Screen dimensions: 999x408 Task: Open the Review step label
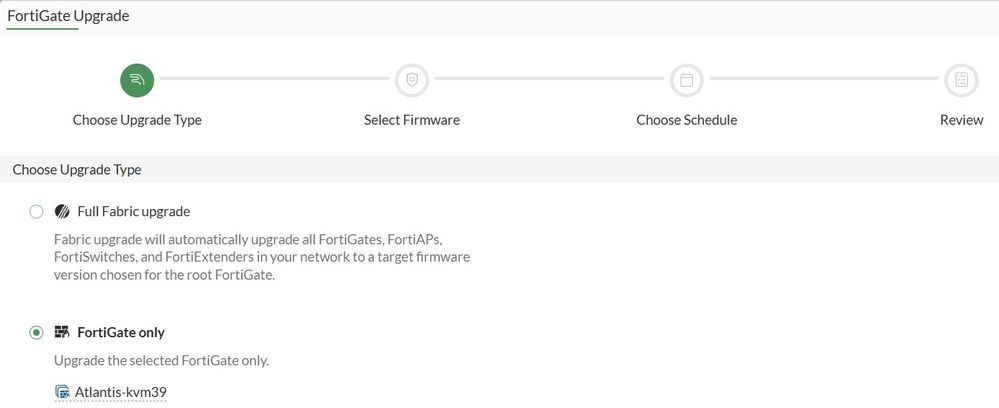point(961,120)
